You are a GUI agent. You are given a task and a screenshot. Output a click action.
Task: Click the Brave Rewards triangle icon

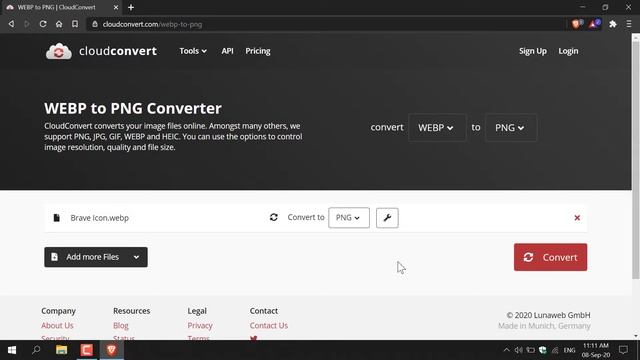click(x=594, y=24)
